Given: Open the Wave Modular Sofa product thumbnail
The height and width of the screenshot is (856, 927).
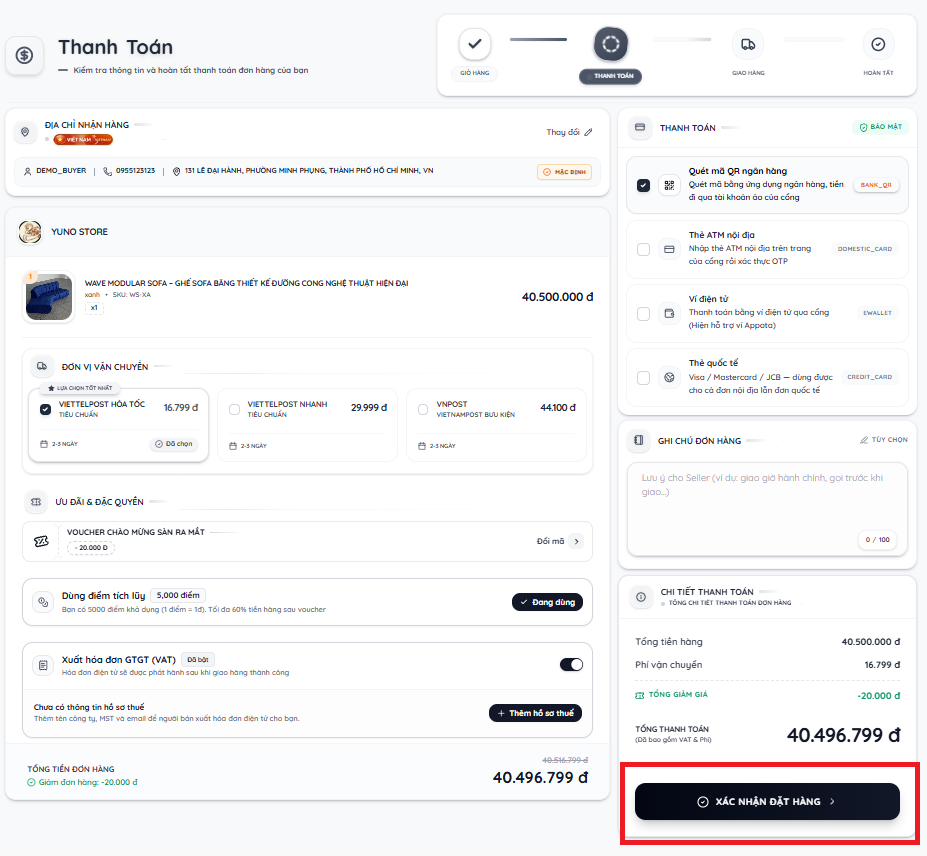Looking at the screenshot, I should [49, 297].
